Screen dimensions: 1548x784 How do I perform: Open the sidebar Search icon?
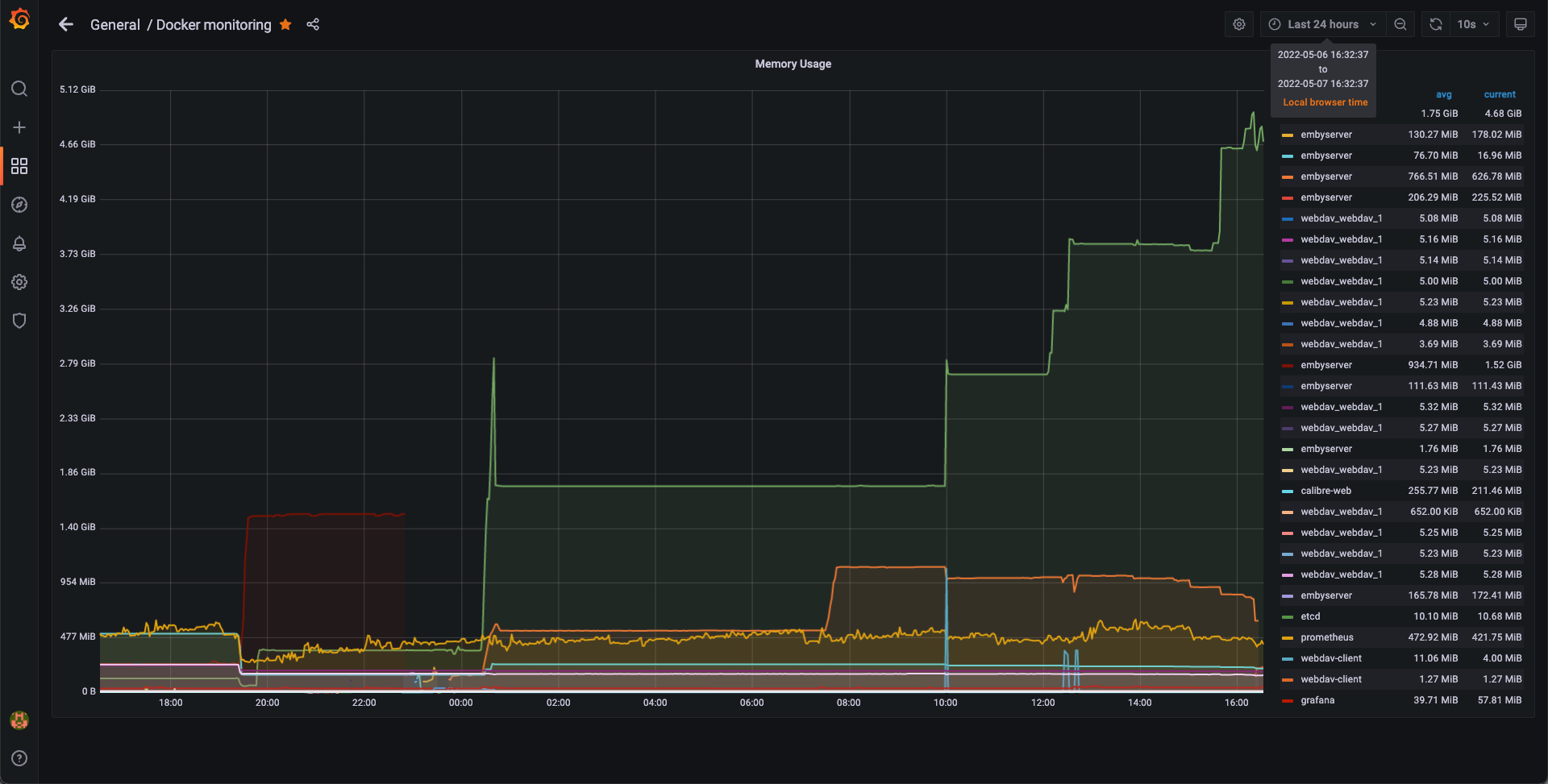click(19, 89)
